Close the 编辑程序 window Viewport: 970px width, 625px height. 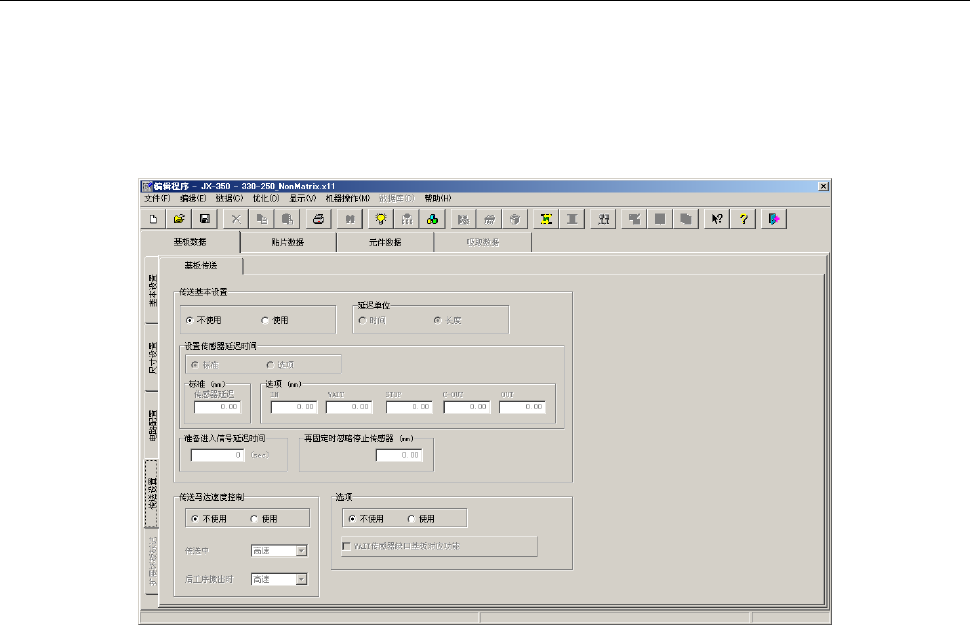[823, 186]
